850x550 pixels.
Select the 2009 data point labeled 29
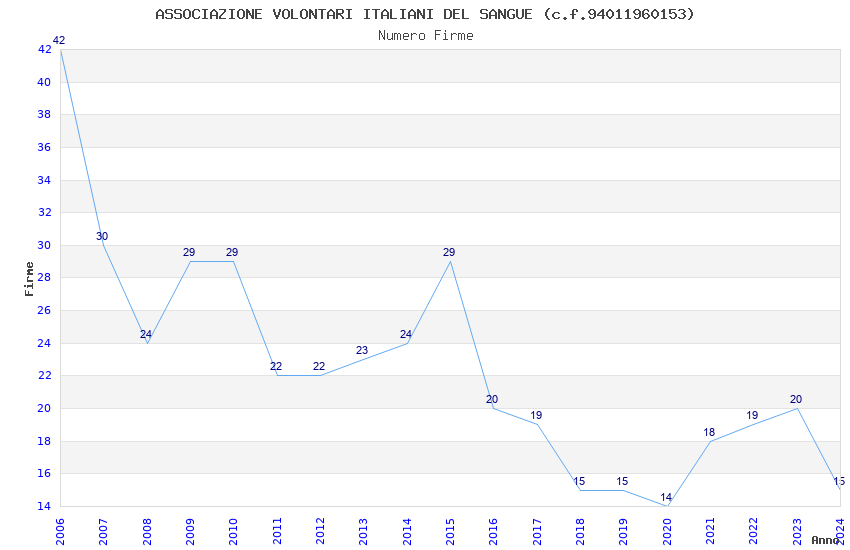189,252
